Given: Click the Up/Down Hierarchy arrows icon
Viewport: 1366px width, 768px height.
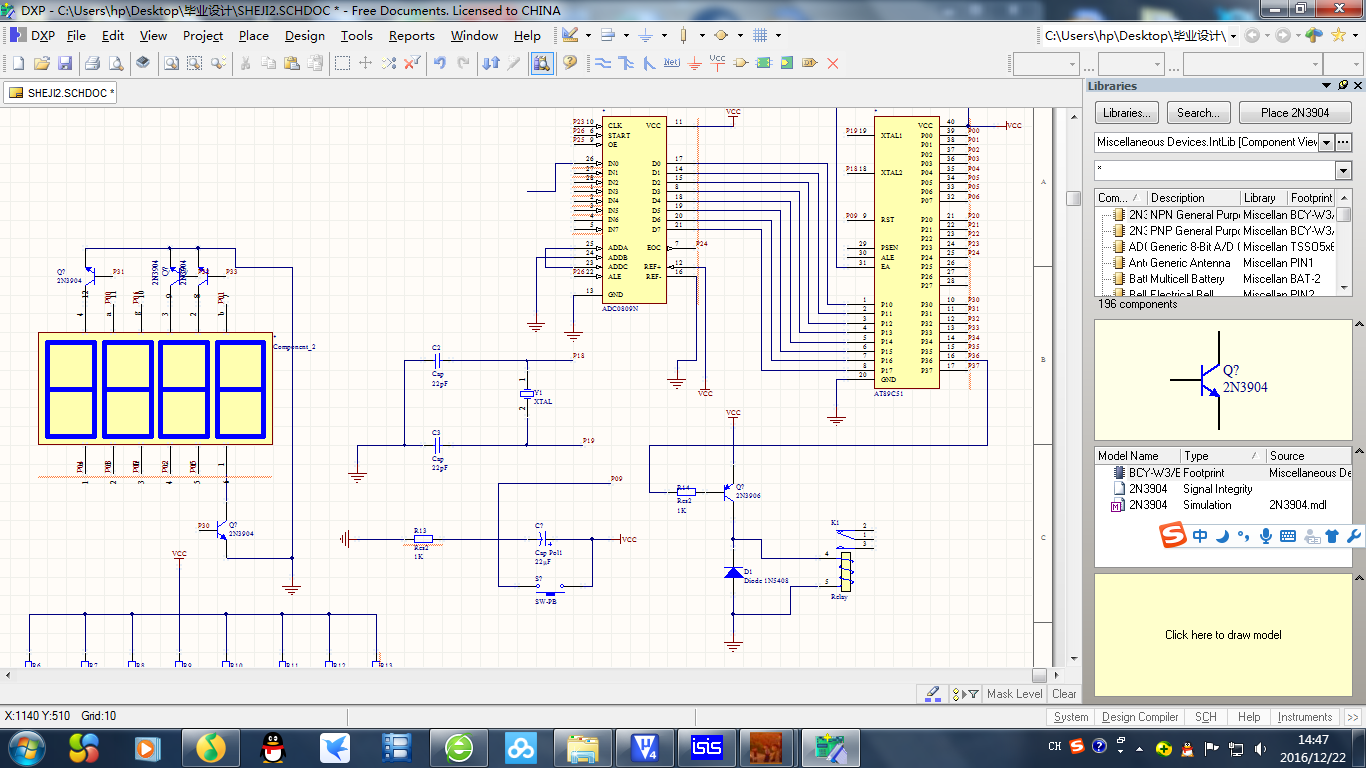Looking at the screenshot, I should [x=490, y=63].
